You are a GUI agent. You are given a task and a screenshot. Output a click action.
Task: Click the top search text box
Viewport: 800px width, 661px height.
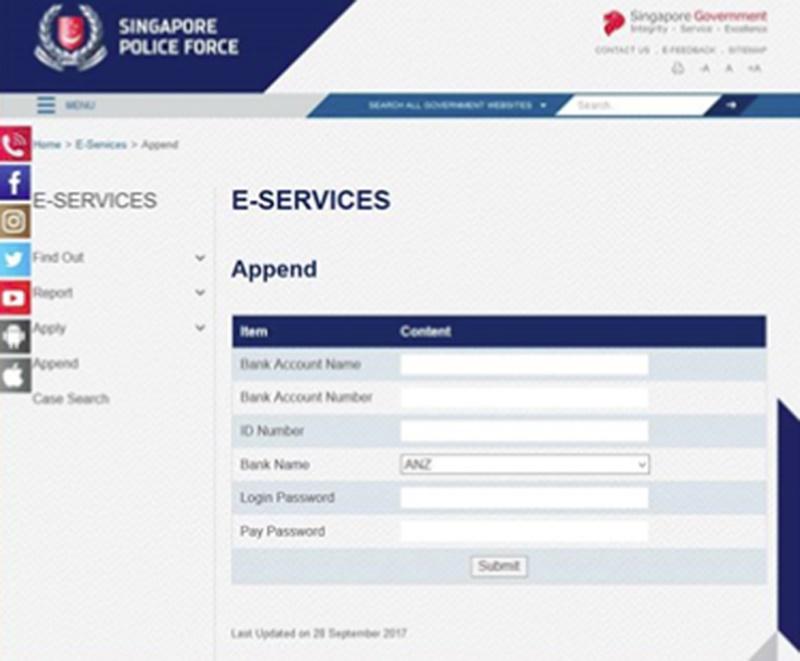[638, 105]
